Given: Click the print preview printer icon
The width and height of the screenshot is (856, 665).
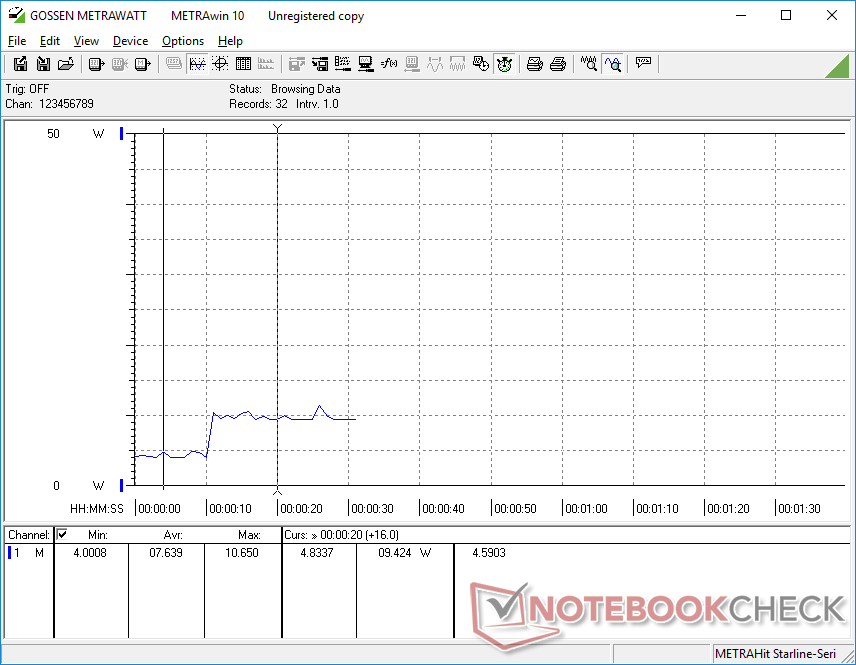Looking at the screenshot, I should pos(534,64).
